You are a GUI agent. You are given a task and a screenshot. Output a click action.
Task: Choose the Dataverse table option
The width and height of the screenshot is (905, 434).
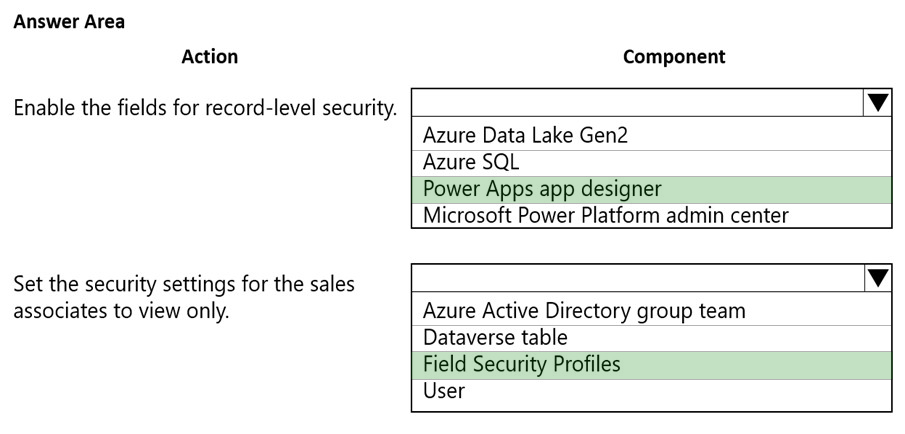pos(496,337)
